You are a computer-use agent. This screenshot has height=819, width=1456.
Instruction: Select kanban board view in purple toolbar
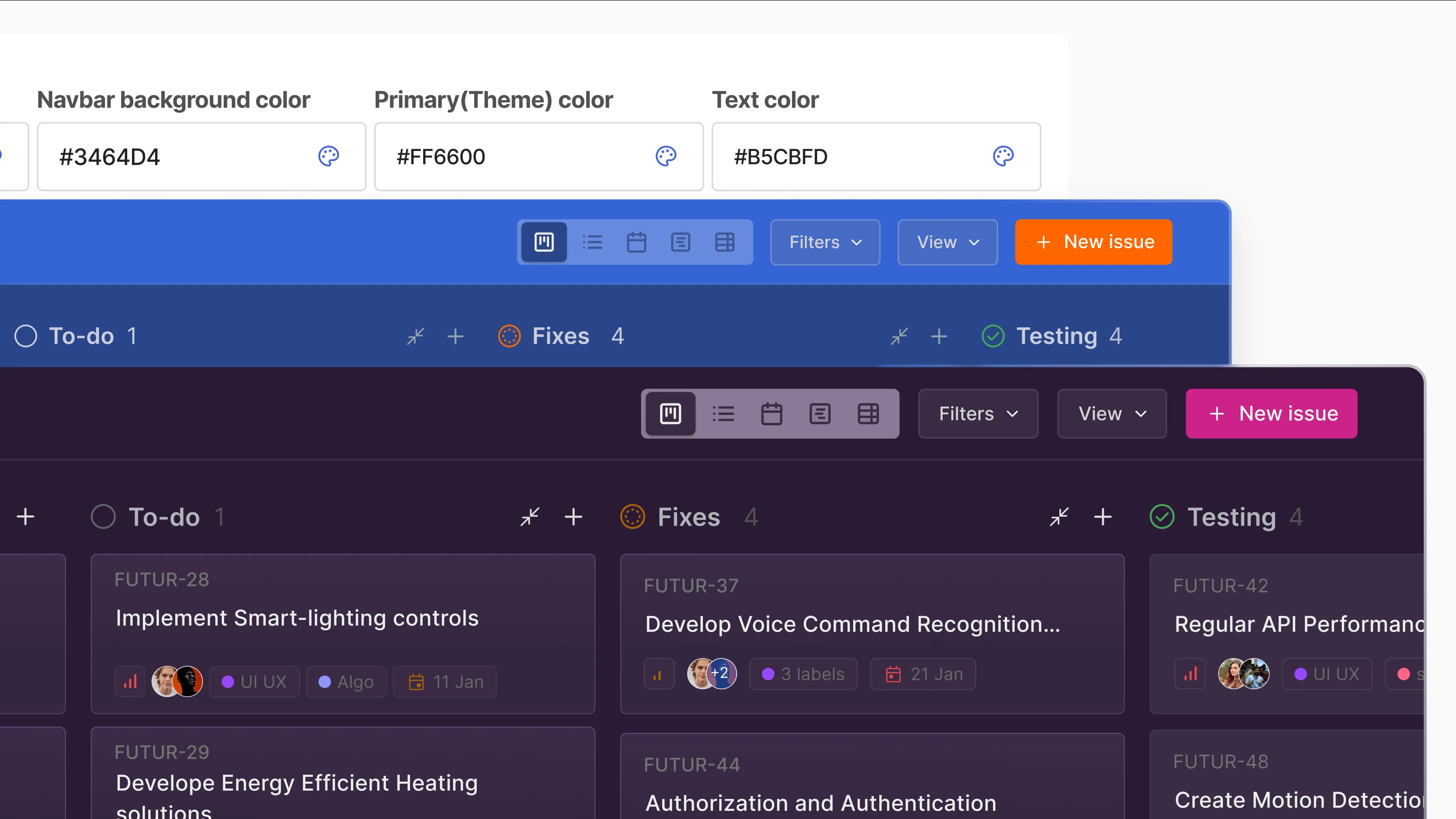pyautogui.click(x=670, y=414)
